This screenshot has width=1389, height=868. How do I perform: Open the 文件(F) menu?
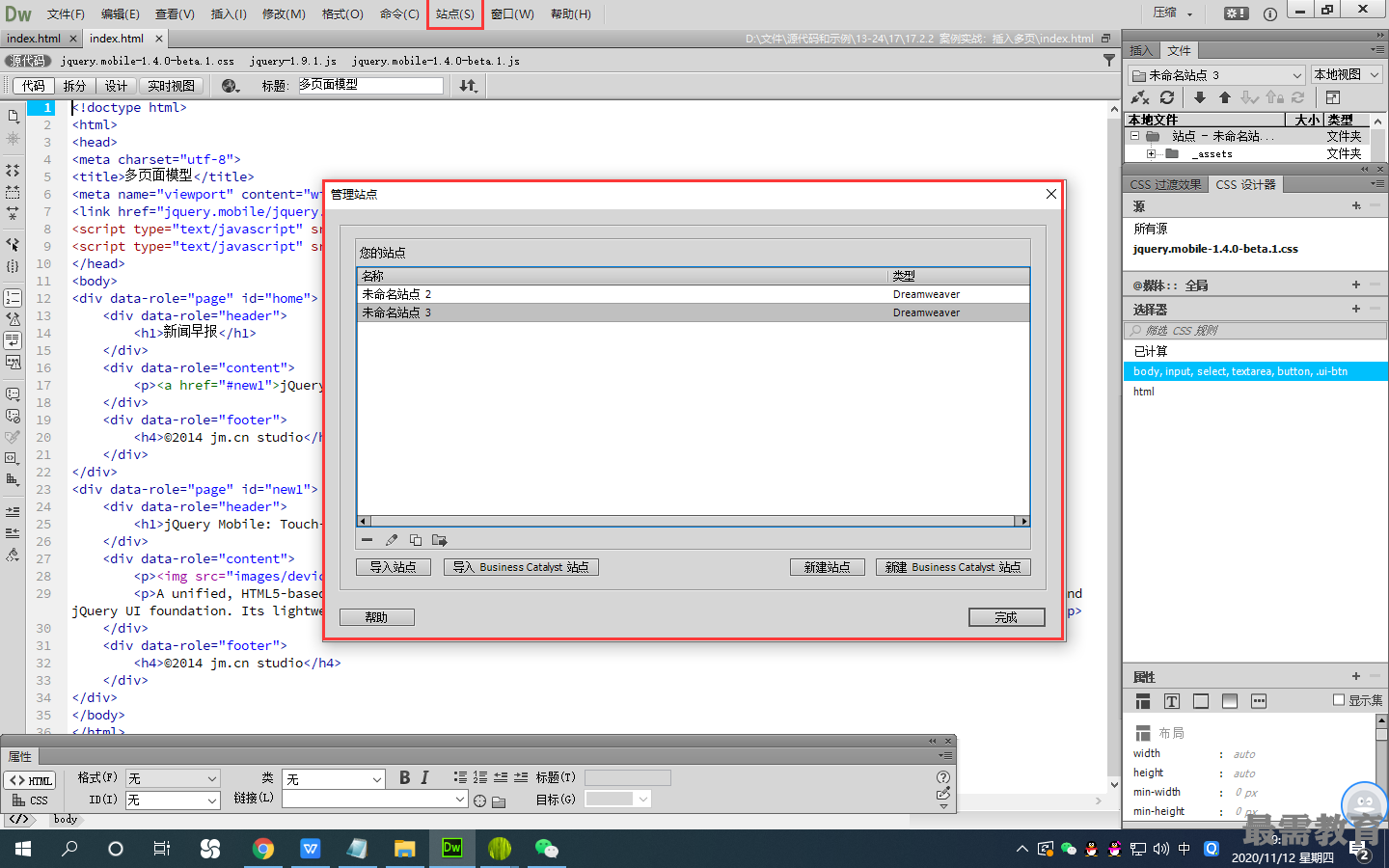66,14
